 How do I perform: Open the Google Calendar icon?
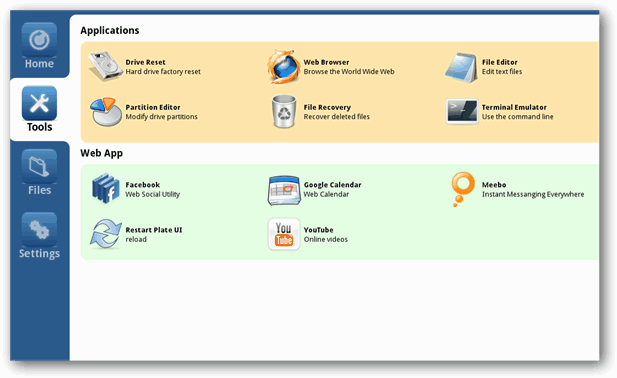pos(284,190)
